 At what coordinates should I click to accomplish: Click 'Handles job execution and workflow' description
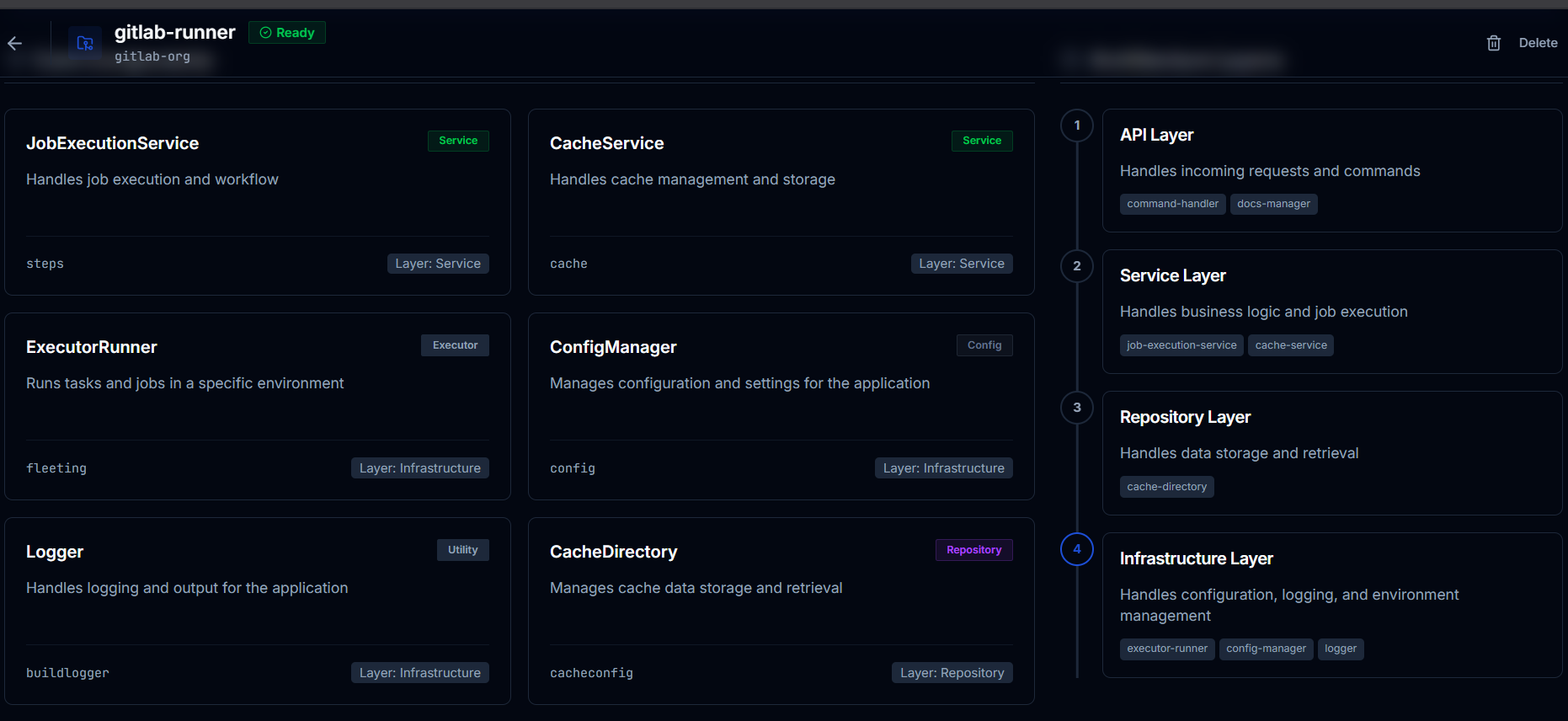pyautogui.click(x=152, y=179)
